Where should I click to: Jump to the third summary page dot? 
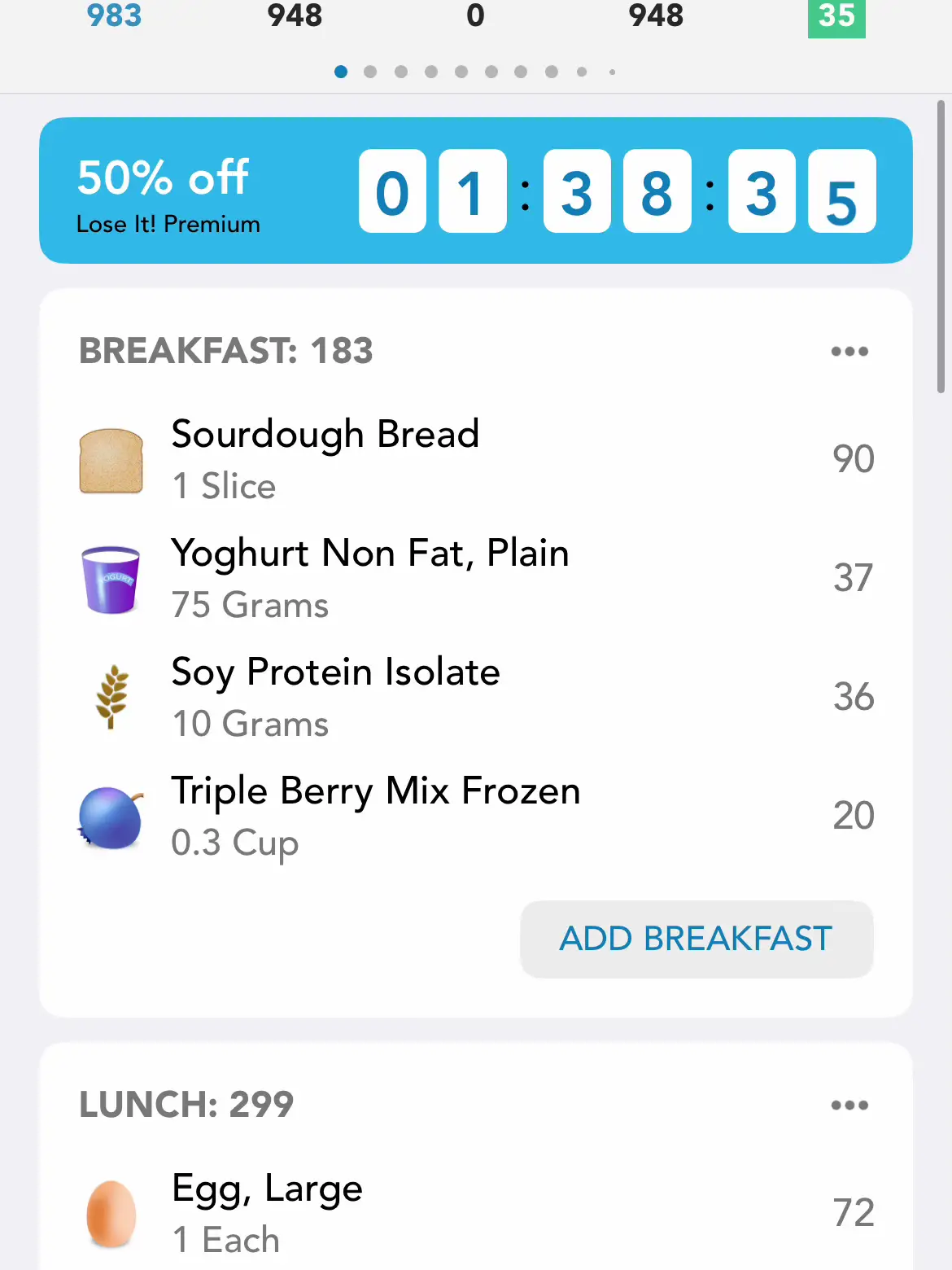click(400, 72)
